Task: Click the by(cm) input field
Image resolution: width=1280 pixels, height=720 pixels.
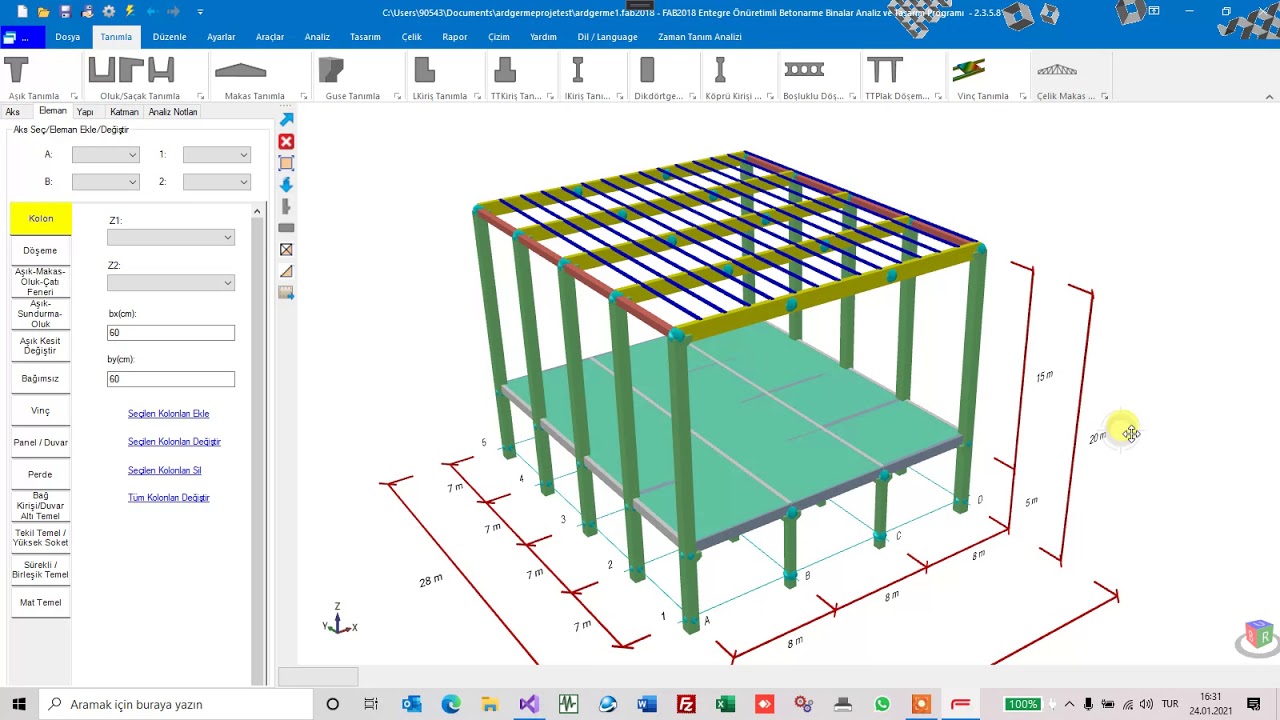Action: (x=171, y=379)
